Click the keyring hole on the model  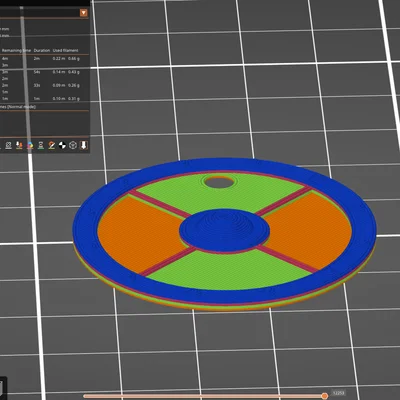tap(219, 182)
